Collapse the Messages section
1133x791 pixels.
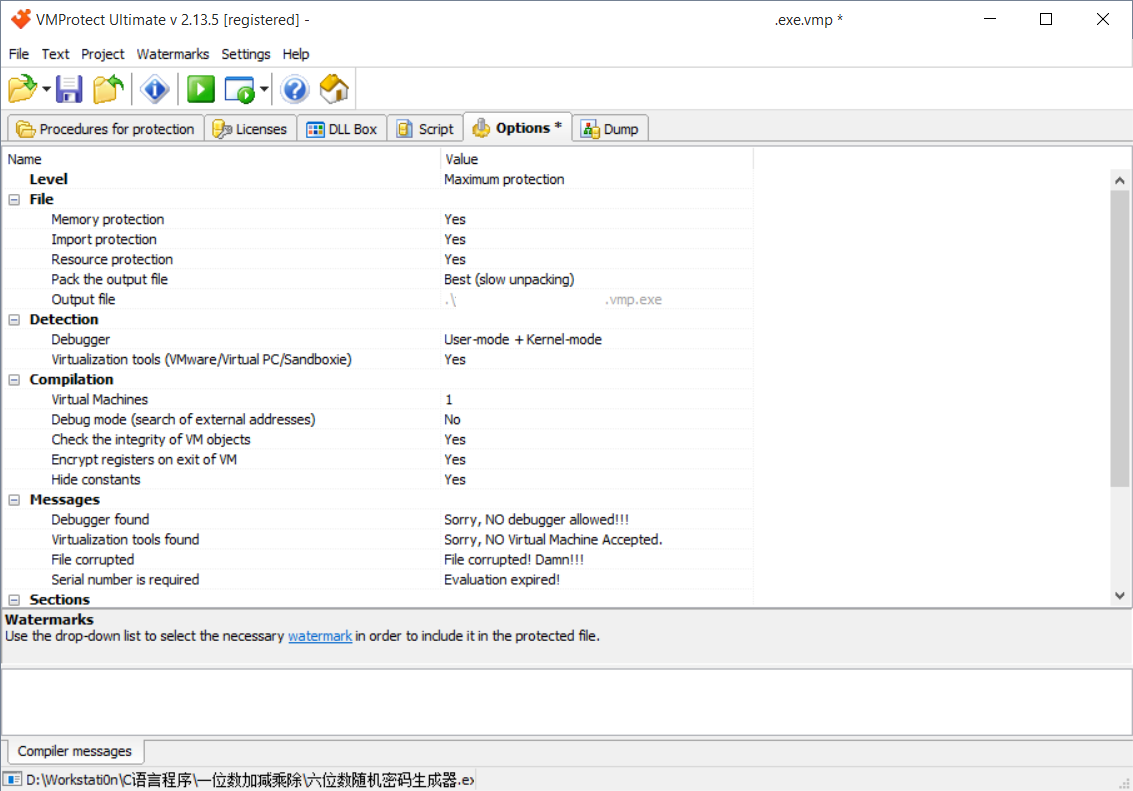click(12, 499)
